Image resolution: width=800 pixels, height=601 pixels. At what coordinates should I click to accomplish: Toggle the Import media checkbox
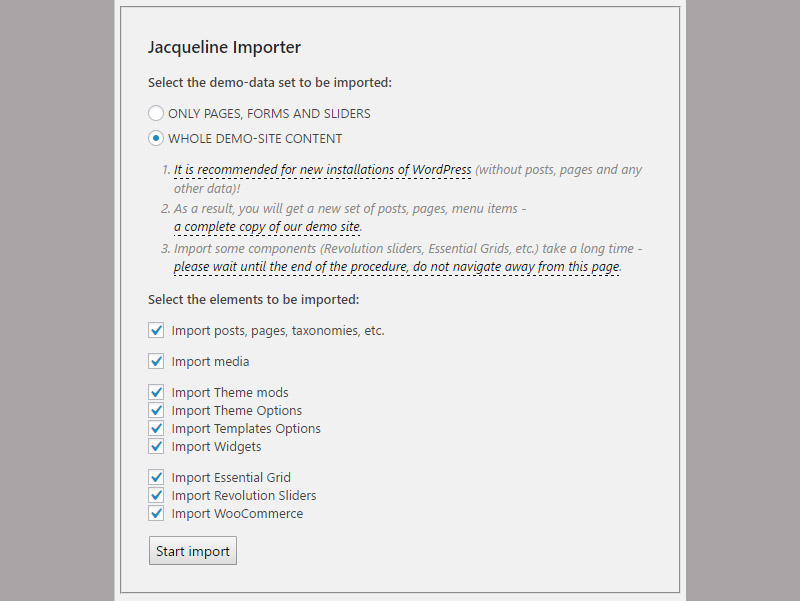click(x=156, y=361)
